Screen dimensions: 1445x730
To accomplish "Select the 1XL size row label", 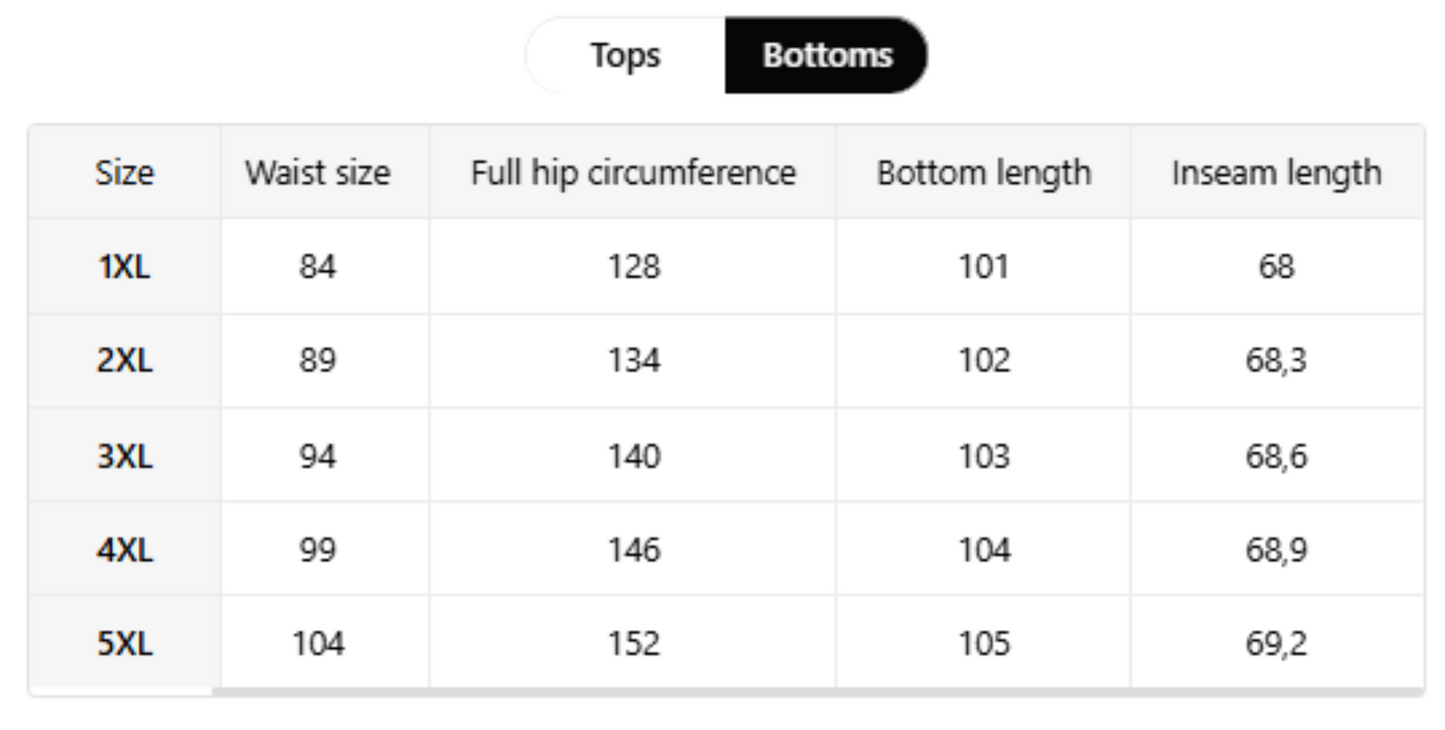I will [x=125, y=267].
